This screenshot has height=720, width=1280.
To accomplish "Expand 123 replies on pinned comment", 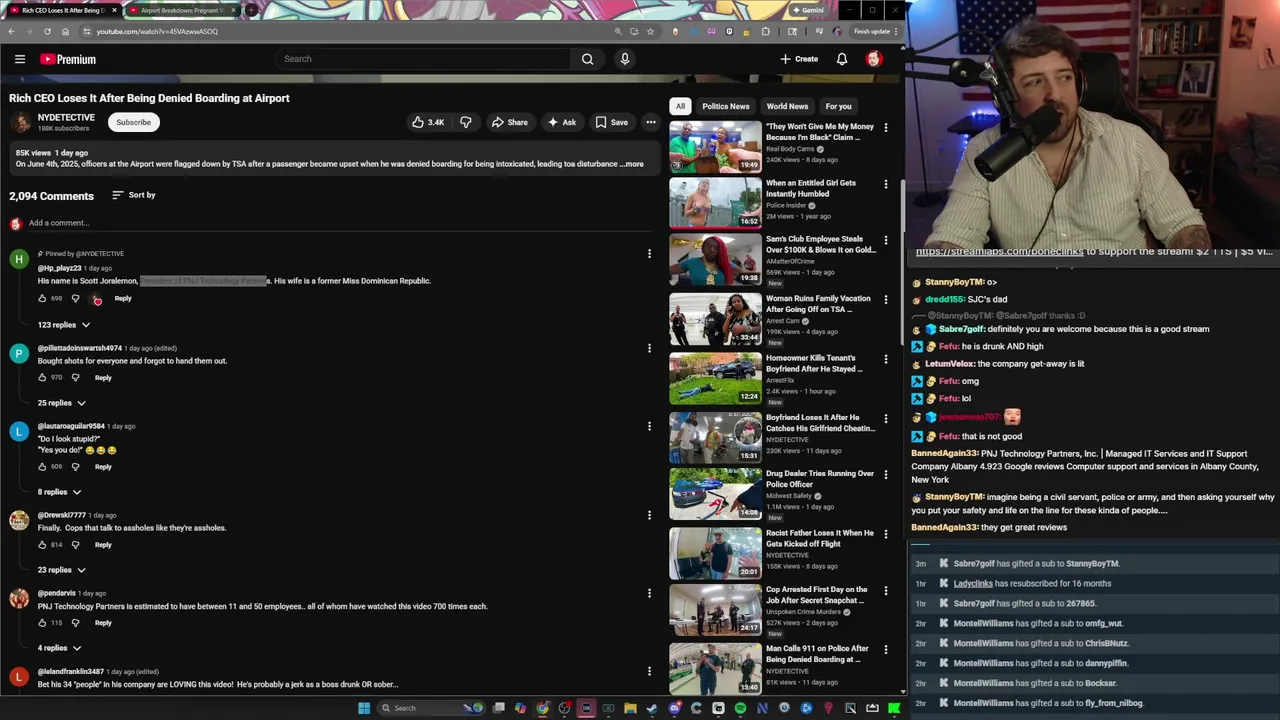I will pyautogui.click(x=64, y=325).
